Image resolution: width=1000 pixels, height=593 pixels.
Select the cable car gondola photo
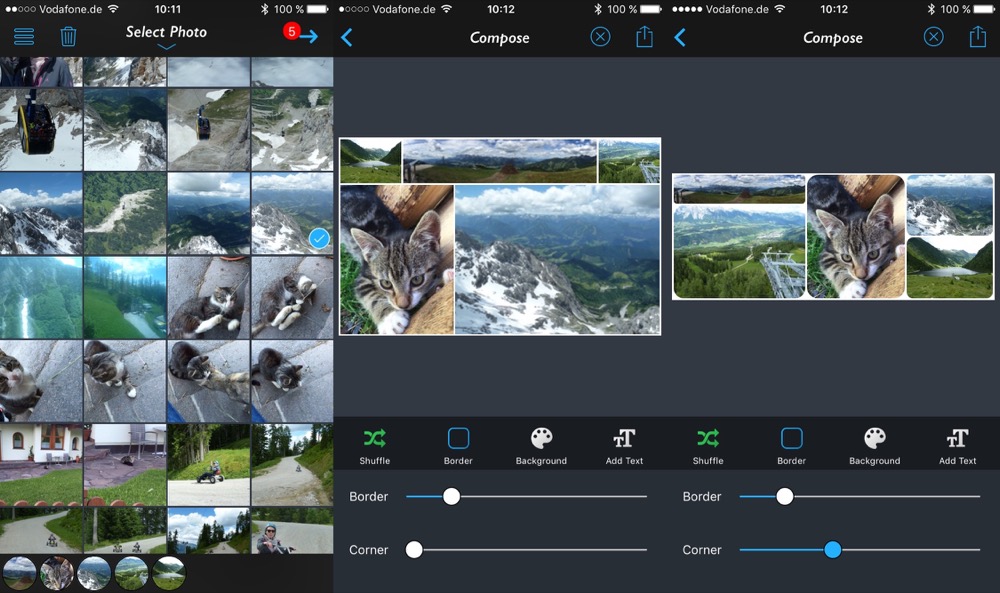pos(41,129)
